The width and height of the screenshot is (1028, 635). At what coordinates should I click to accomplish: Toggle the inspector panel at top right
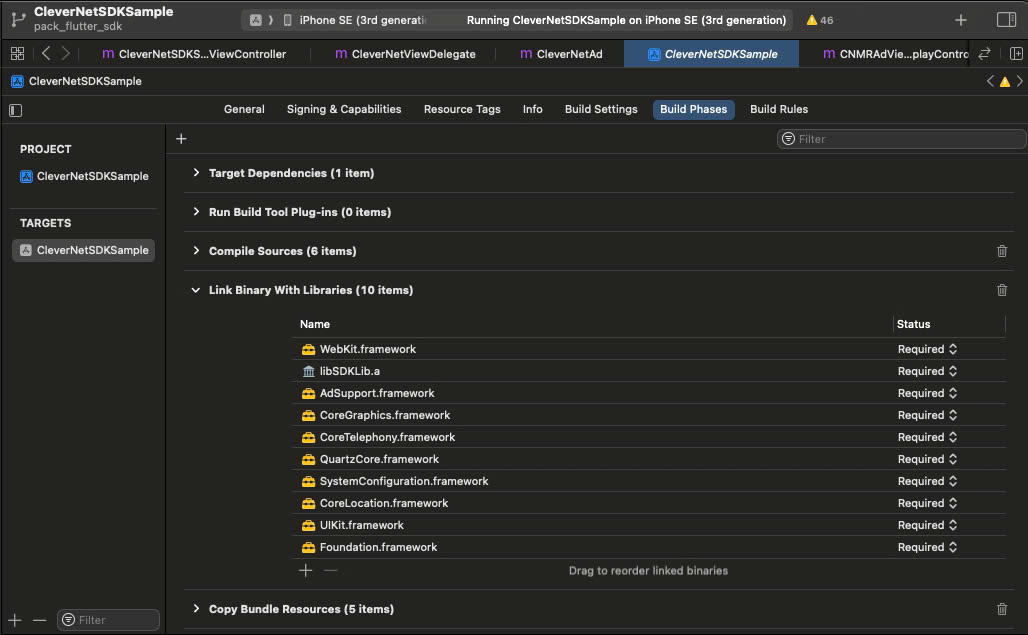(x=1006, y=20)
